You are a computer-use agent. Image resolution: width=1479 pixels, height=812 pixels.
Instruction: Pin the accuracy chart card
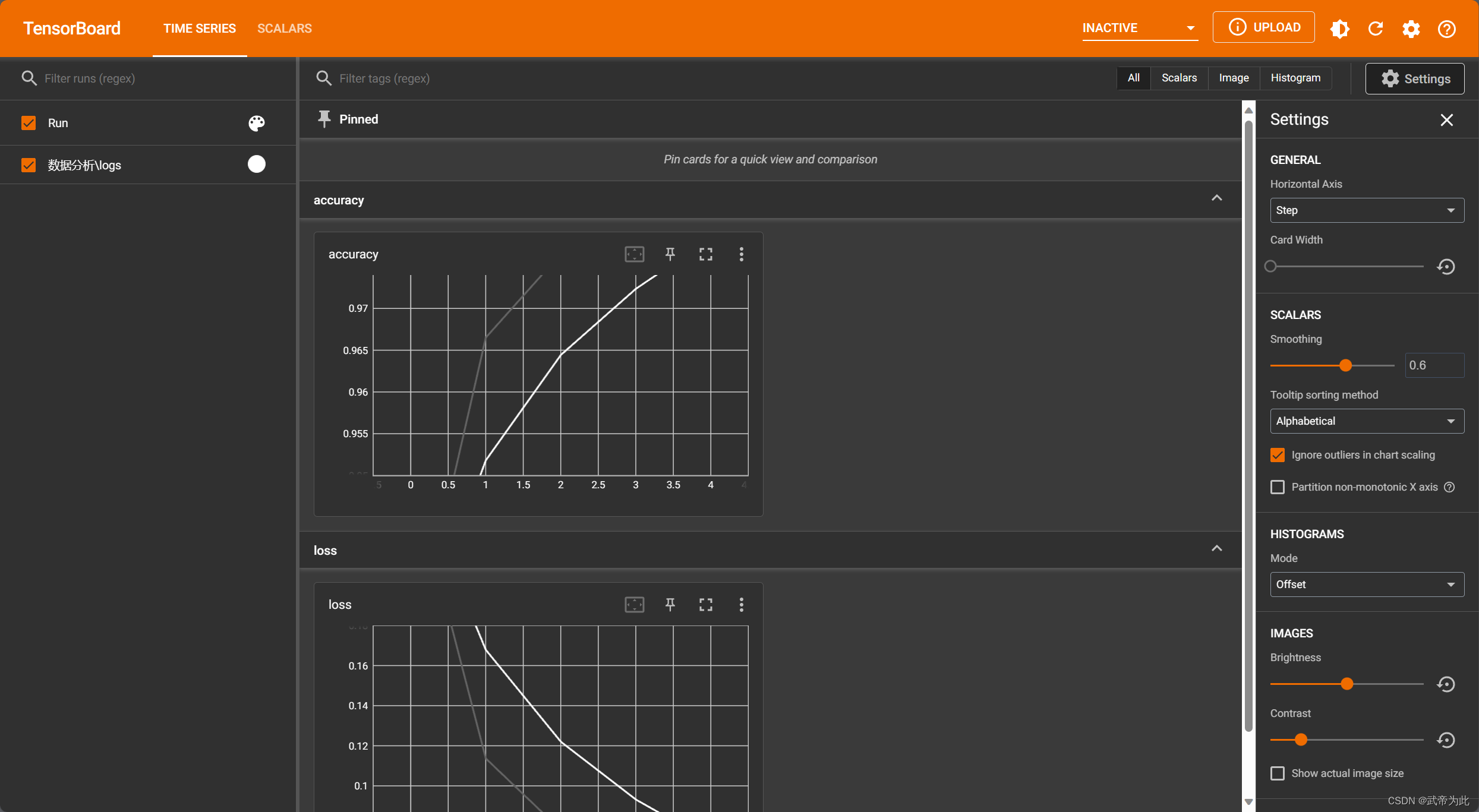coord(670,254)
